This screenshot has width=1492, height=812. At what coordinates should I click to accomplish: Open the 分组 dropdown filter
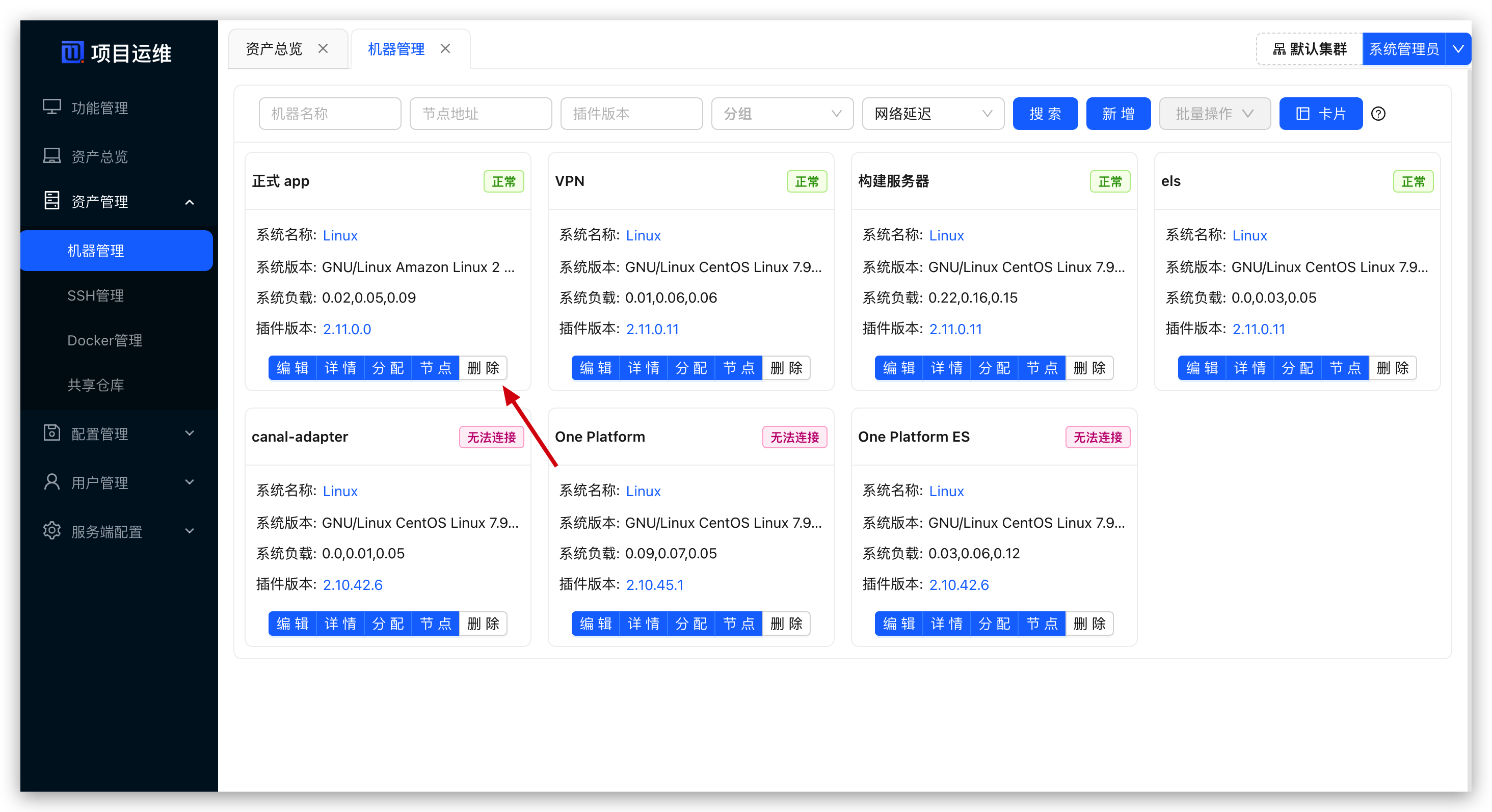(x=781, y=114)
